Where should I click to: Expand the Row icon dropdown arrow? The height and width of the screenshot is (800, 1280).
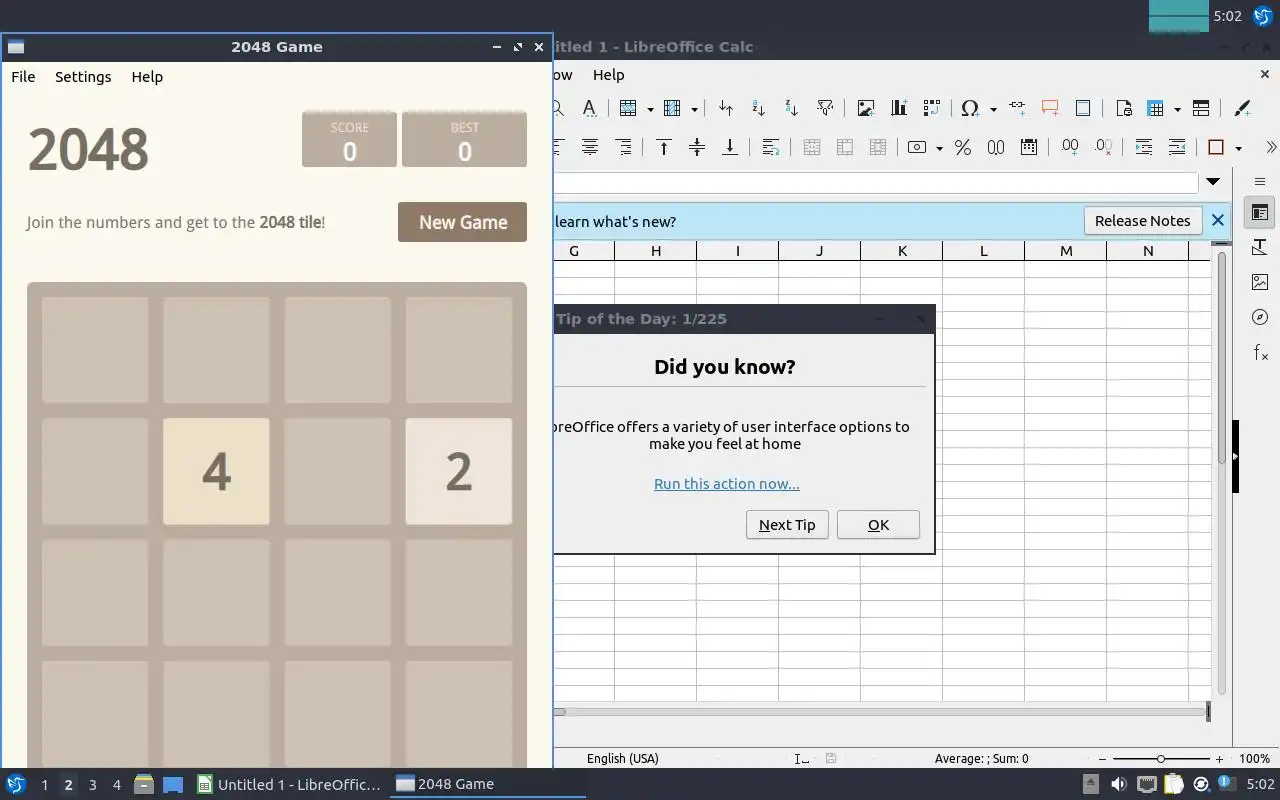[650, 108]
